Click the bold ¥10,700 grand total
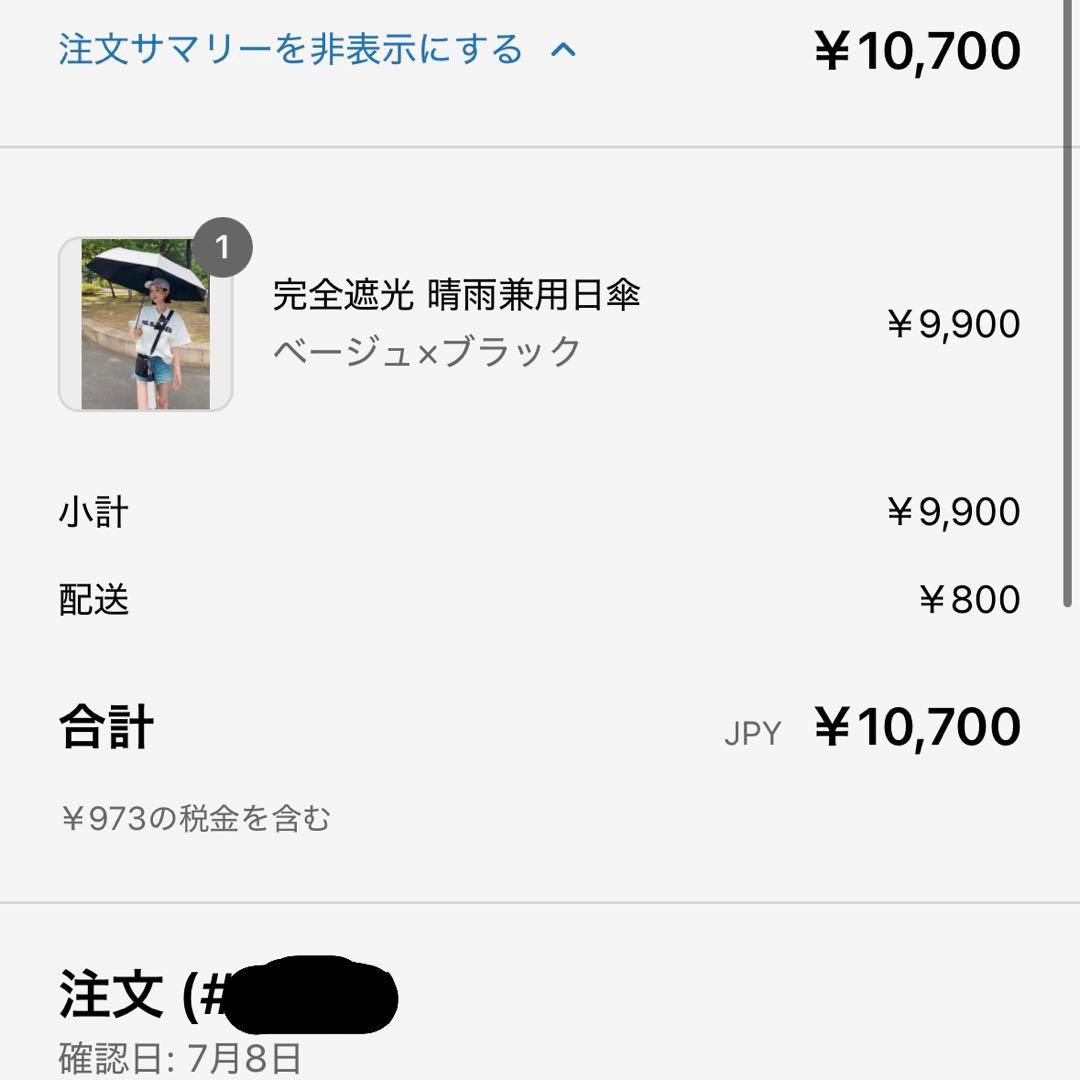This screenshot has height=1080, width=1080. tap(918, 727)
